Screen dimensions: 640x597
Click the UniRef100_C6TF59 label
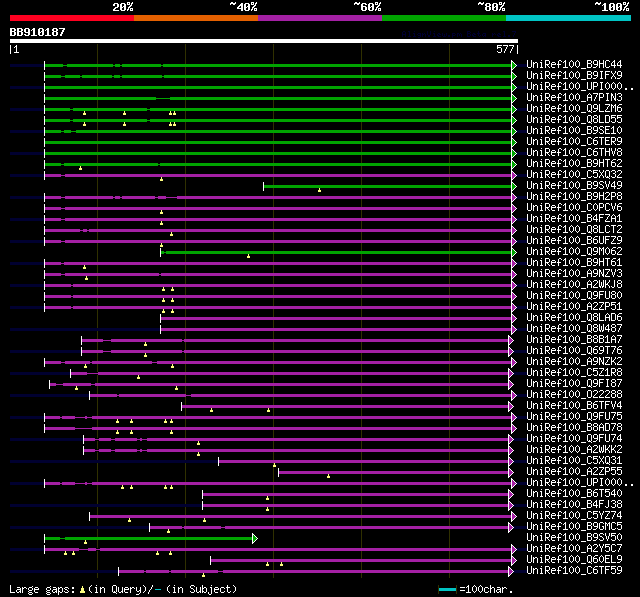point(574,571)
